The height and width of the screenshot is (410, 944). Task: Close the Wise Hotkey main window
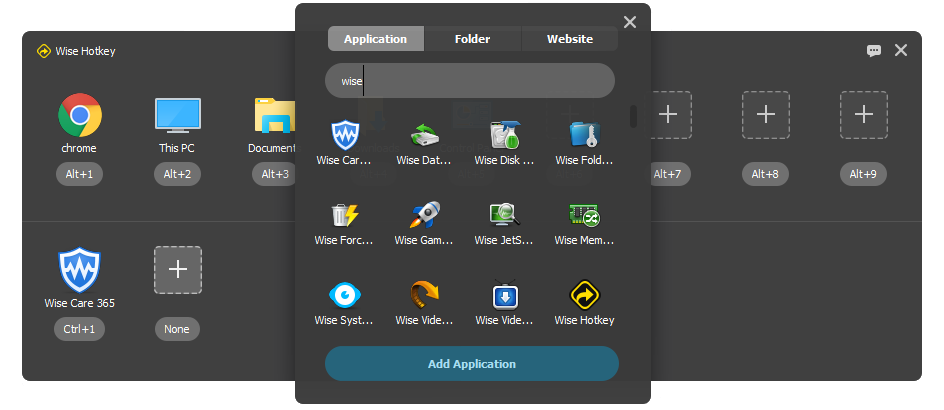click(901, 51)
